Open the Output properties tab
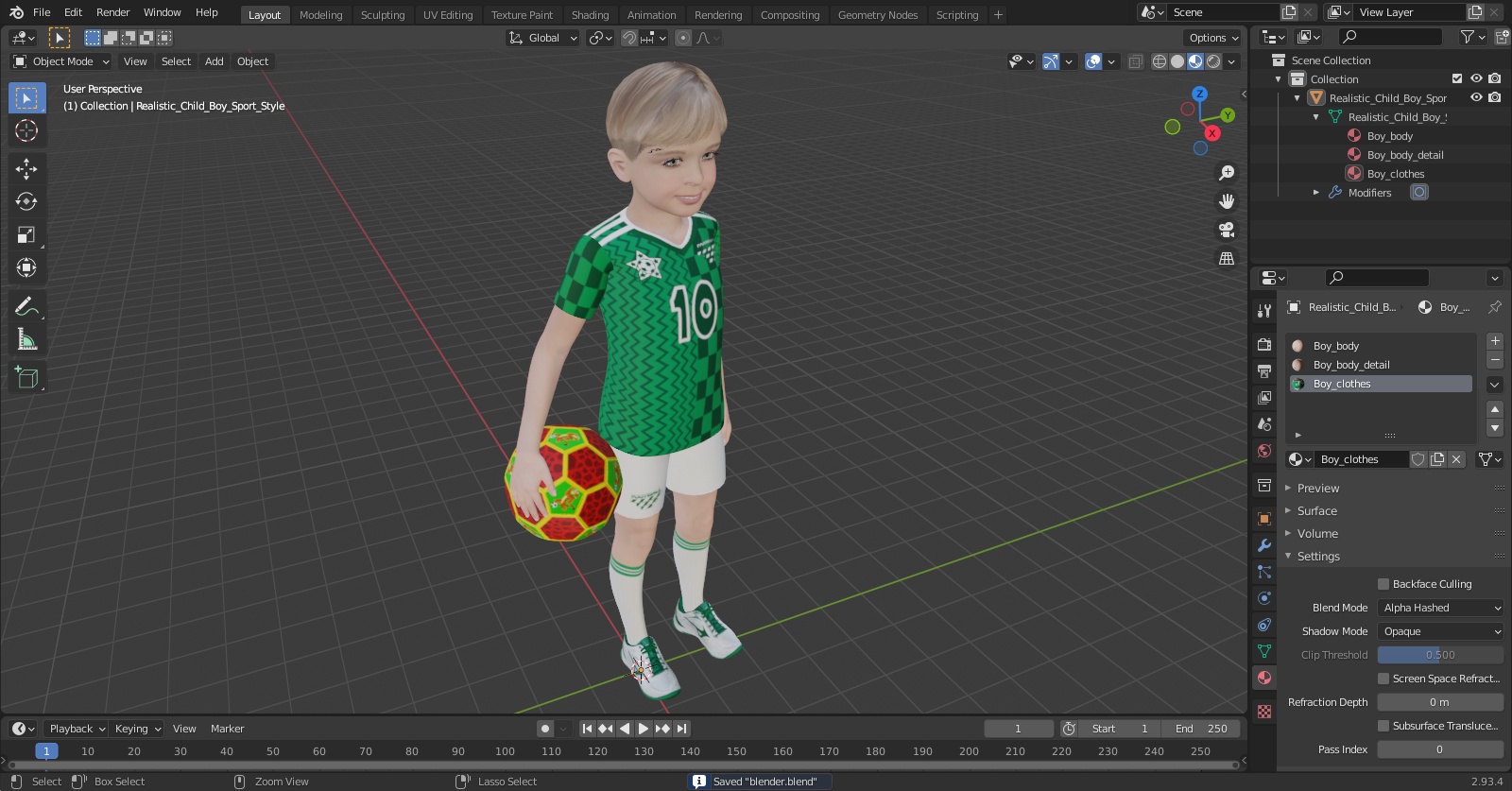The image size is (1512, 791). [x=1263, y=371]
